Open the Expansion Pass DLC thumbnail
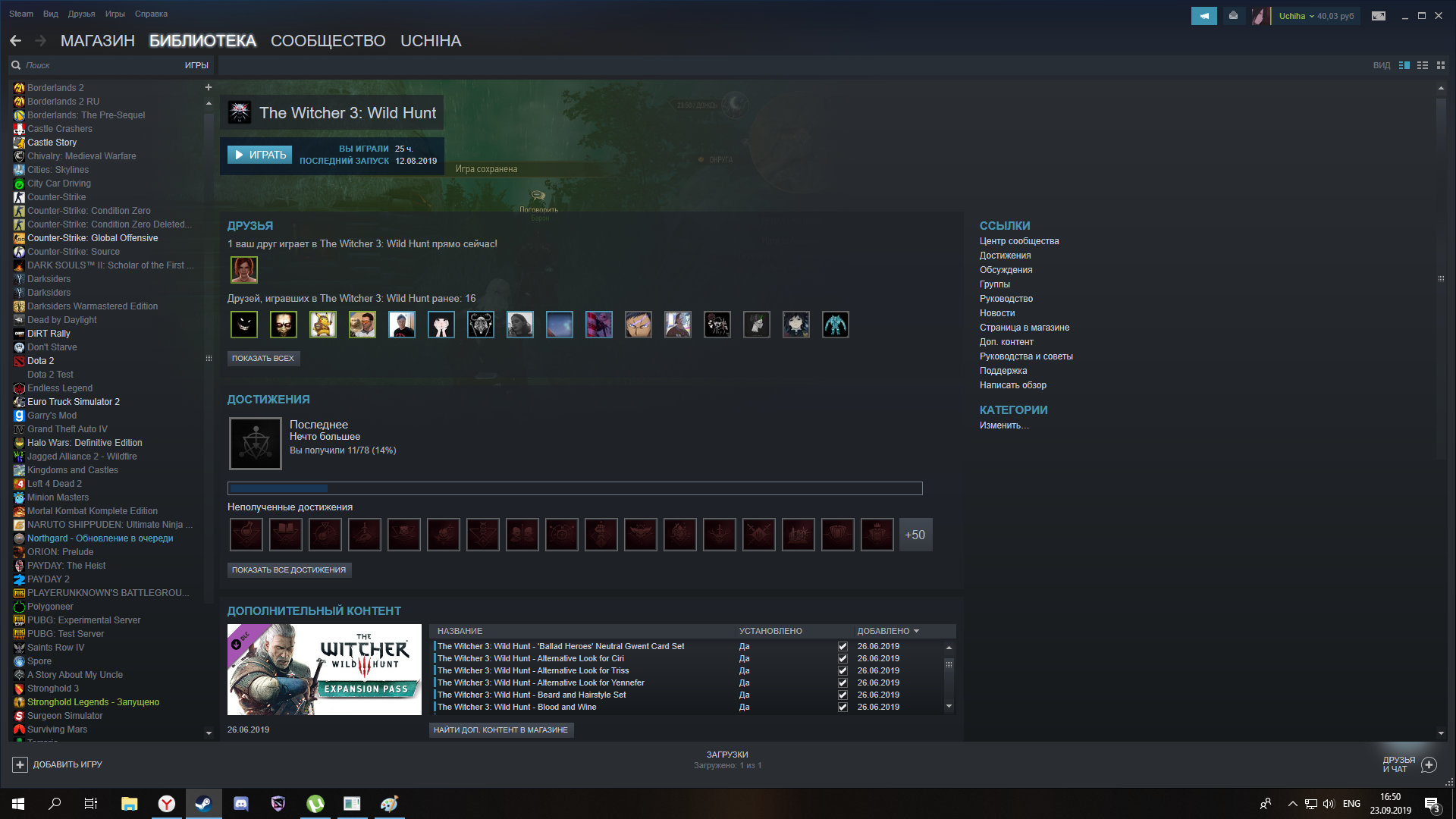1456x819 pixels. 325,670
